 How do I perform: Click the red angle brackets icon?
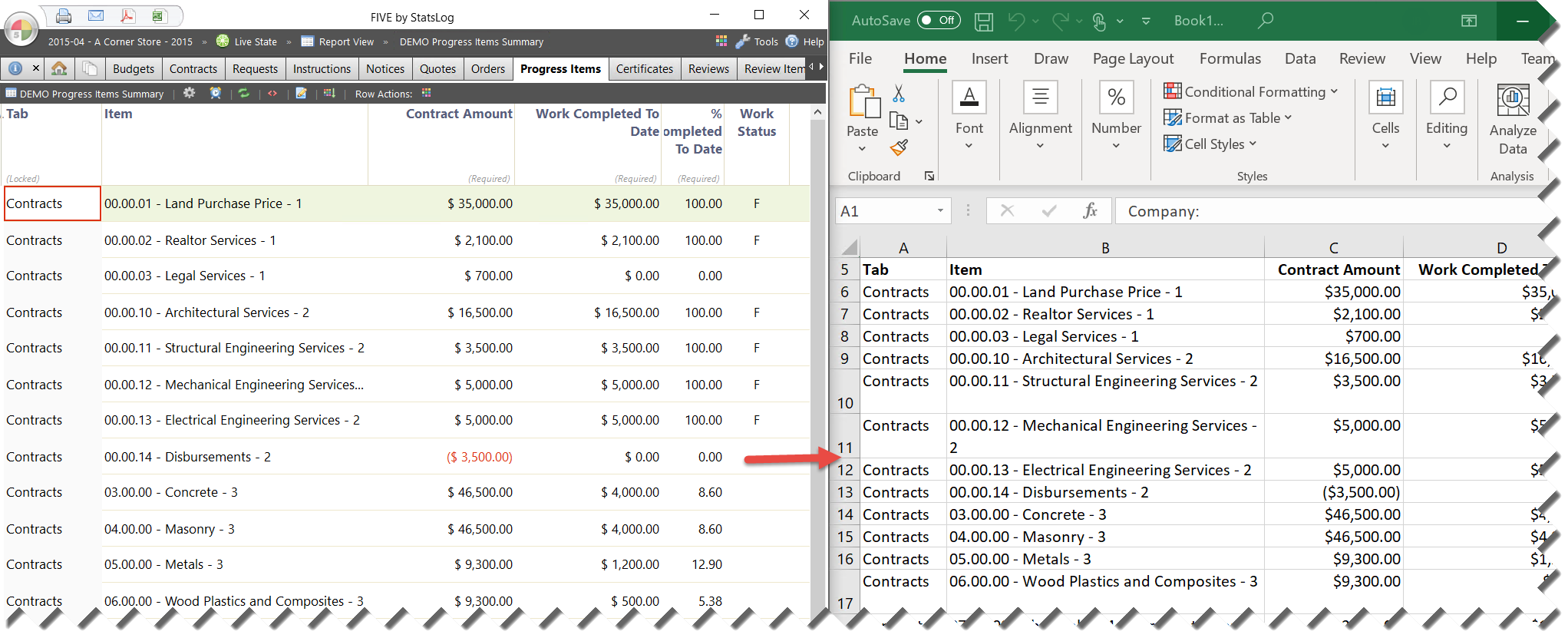272,93
